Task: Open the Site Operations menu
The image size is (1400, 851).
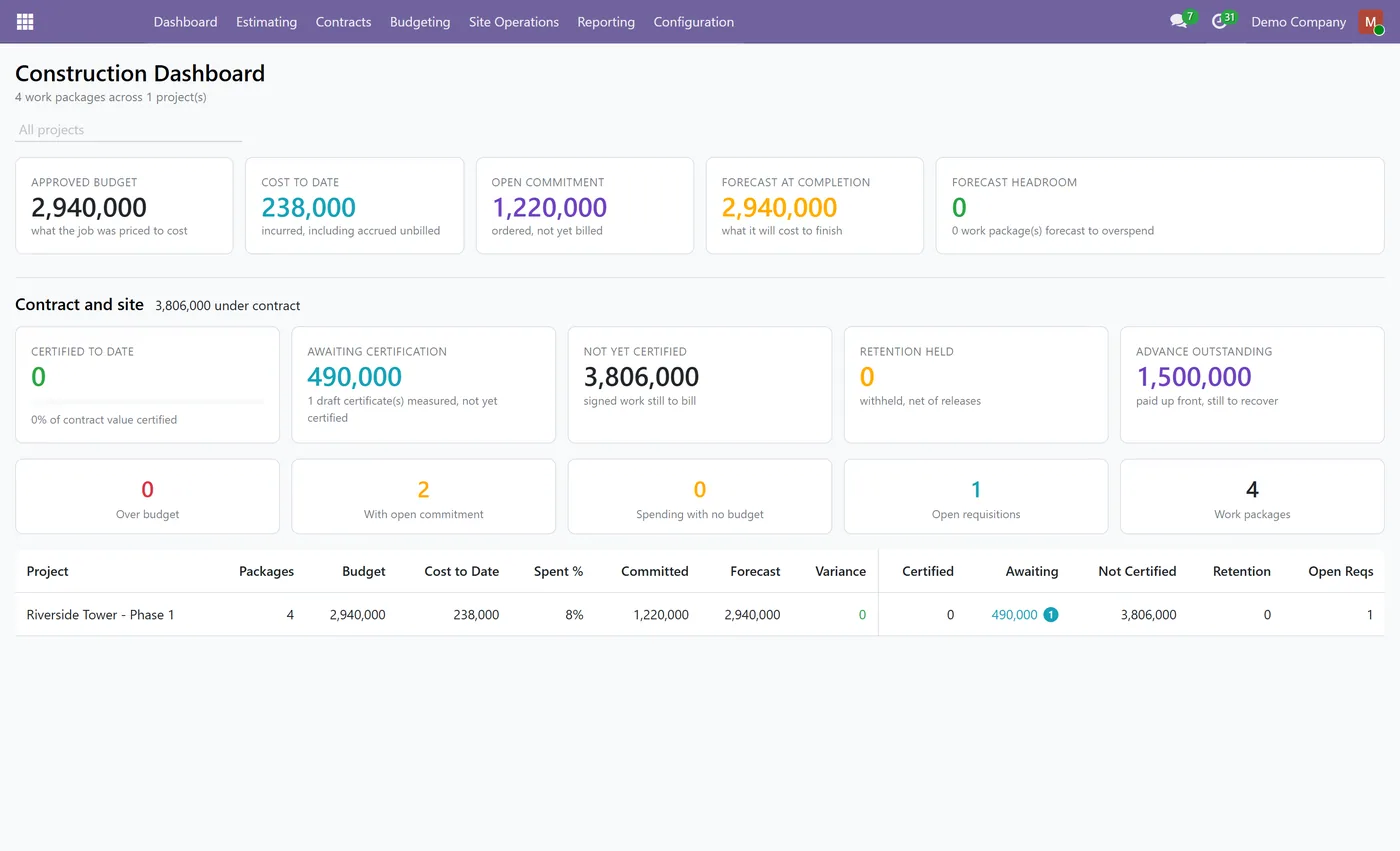Action: [x=514, y=21]
